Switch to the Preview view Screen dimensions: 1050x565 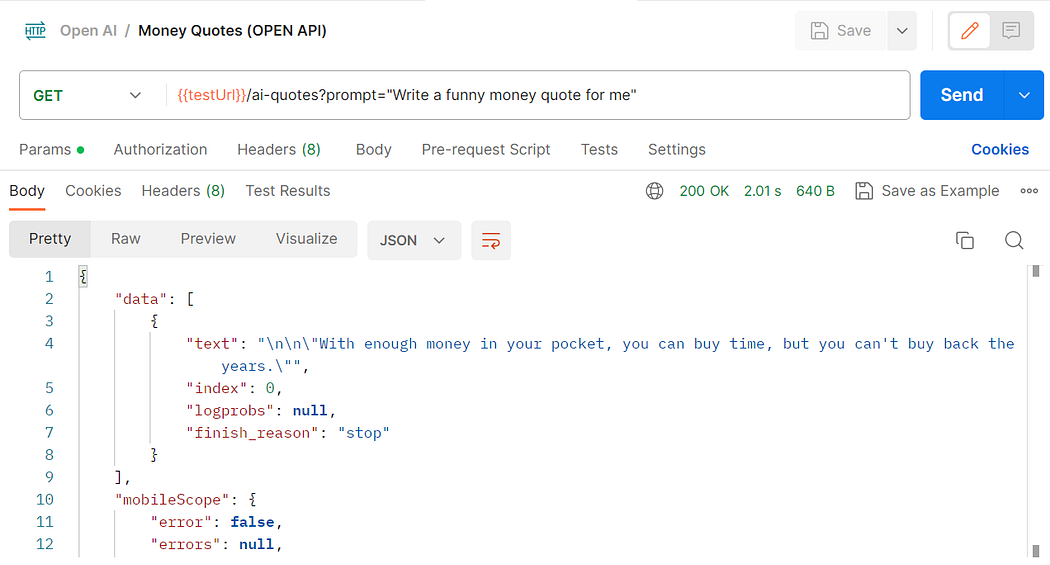208,239
